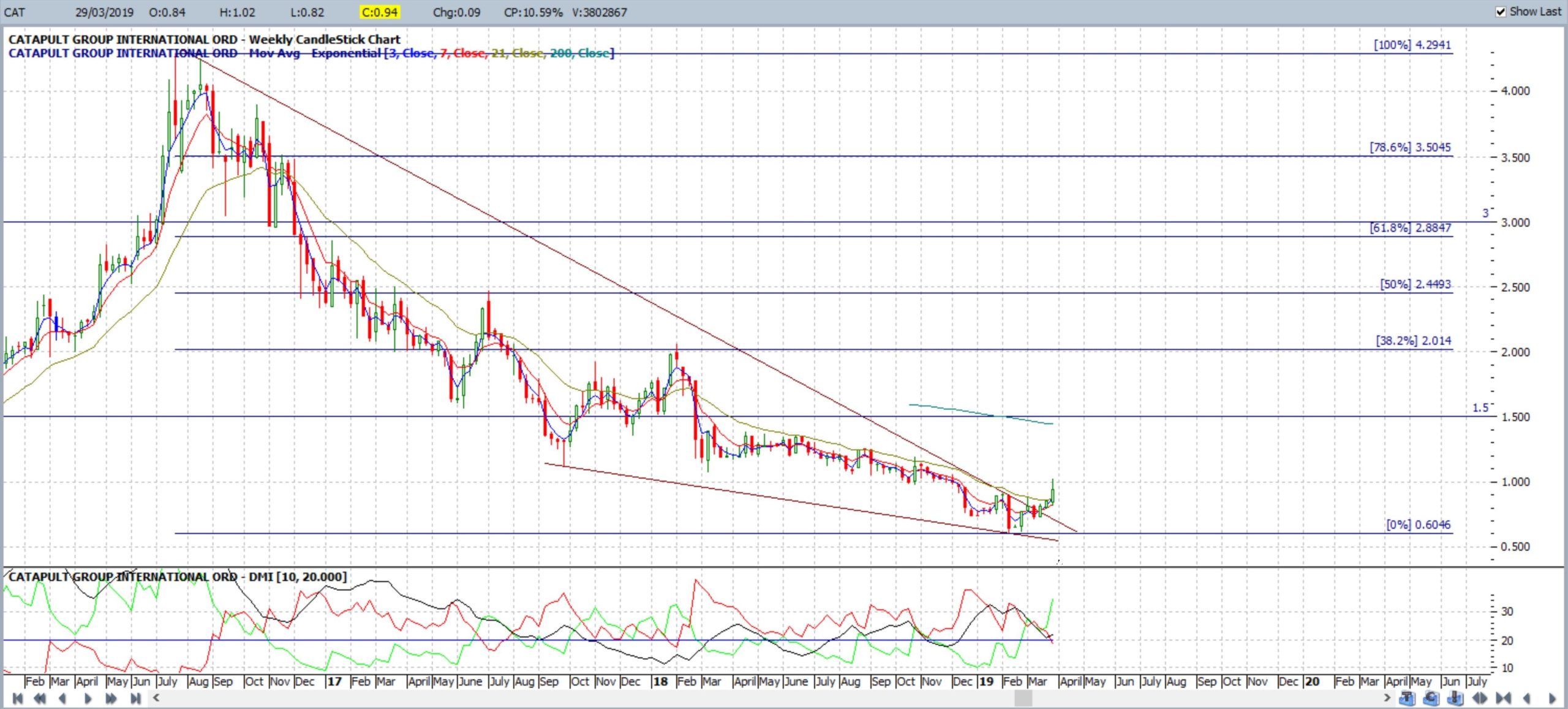Click the 1.5 horizontal line label
Screen dimensions: 1568x709
[1480, 408]
